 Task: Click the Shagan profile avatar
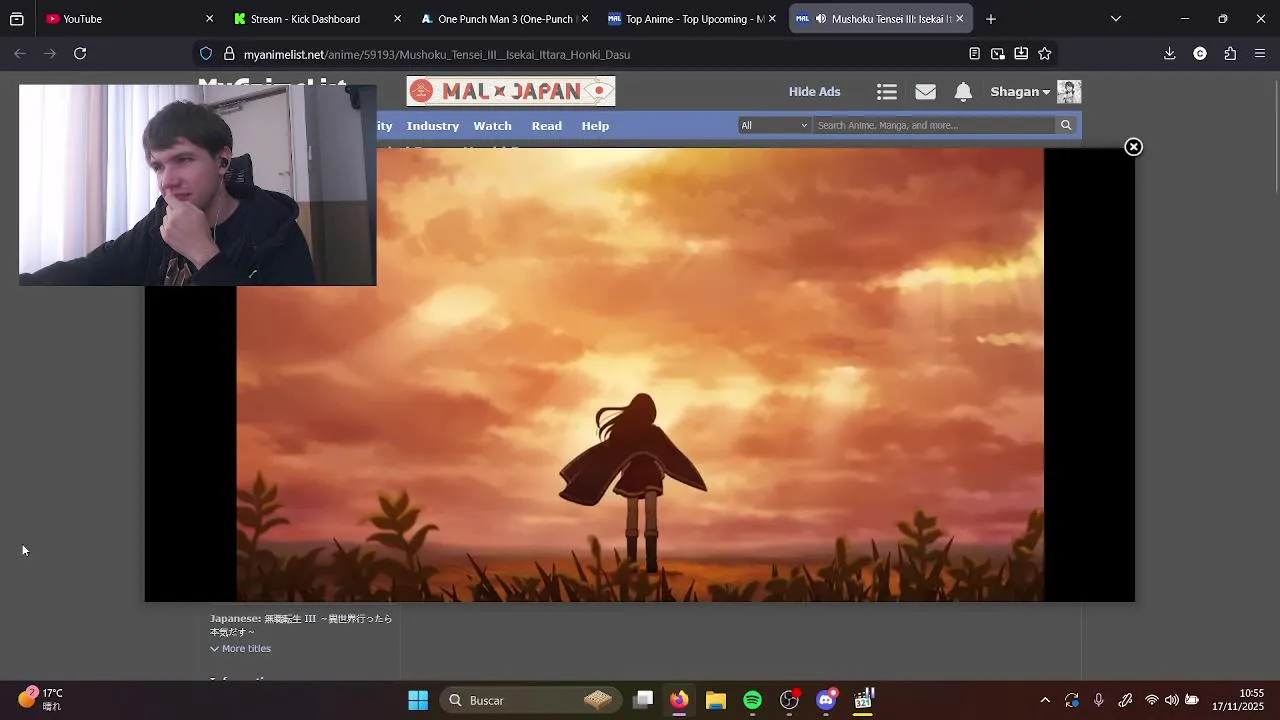click(x=1069, y=92)
